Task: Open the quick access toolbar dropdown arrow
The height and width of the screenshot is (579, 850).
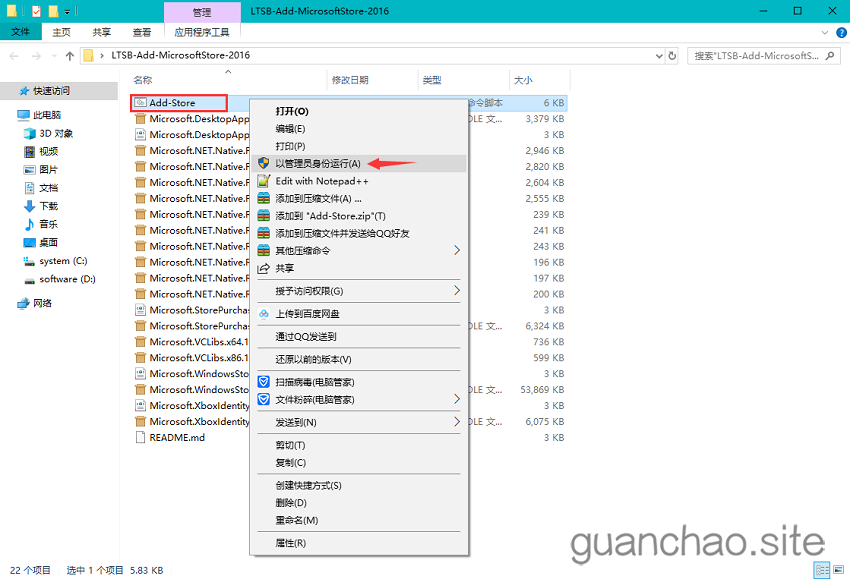Action: click(x=67, y=10)
